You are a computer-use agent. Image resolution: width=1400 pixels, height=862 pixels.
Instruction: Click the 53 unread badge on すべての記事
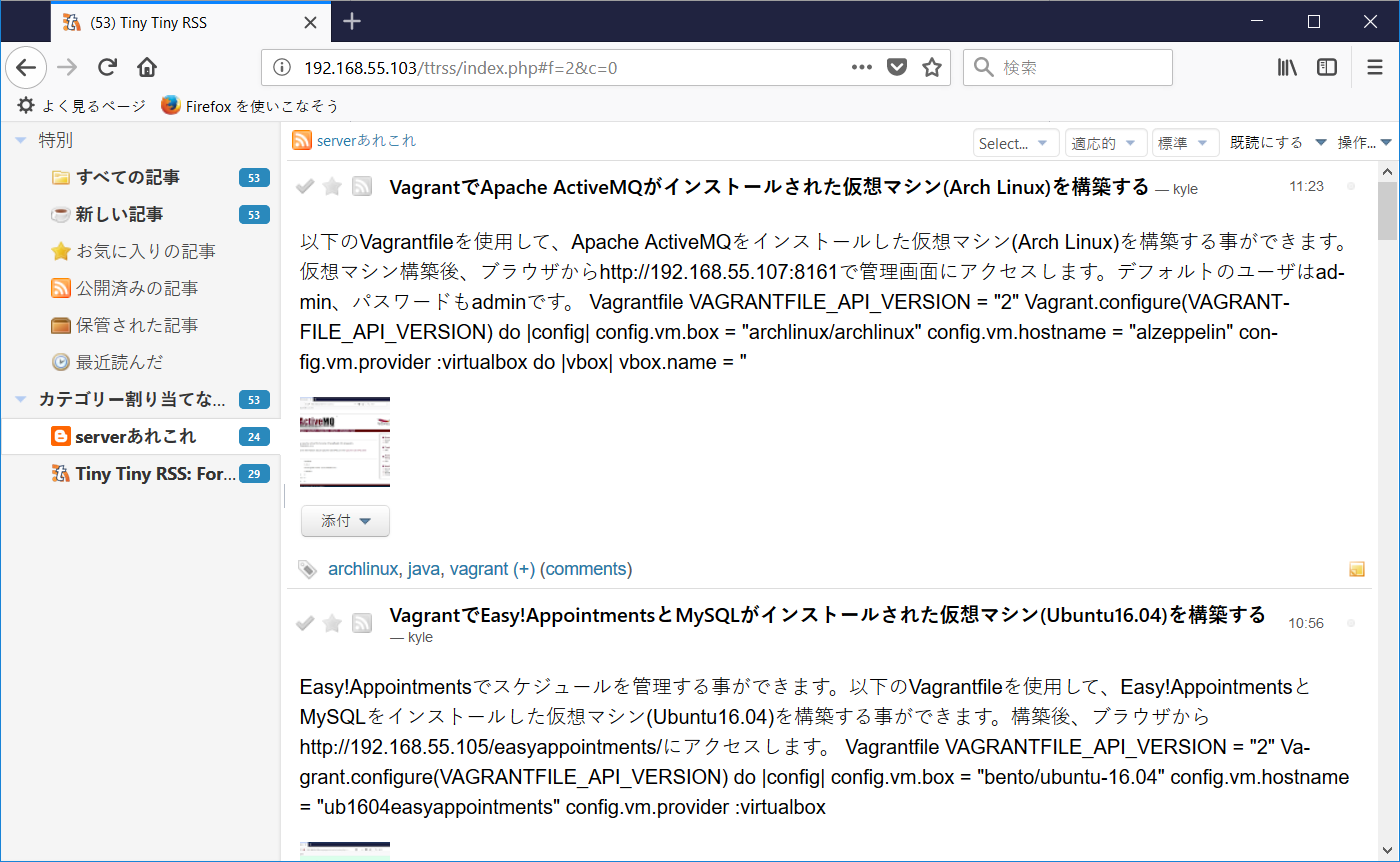pyautogui.click(x=254, y=178)
